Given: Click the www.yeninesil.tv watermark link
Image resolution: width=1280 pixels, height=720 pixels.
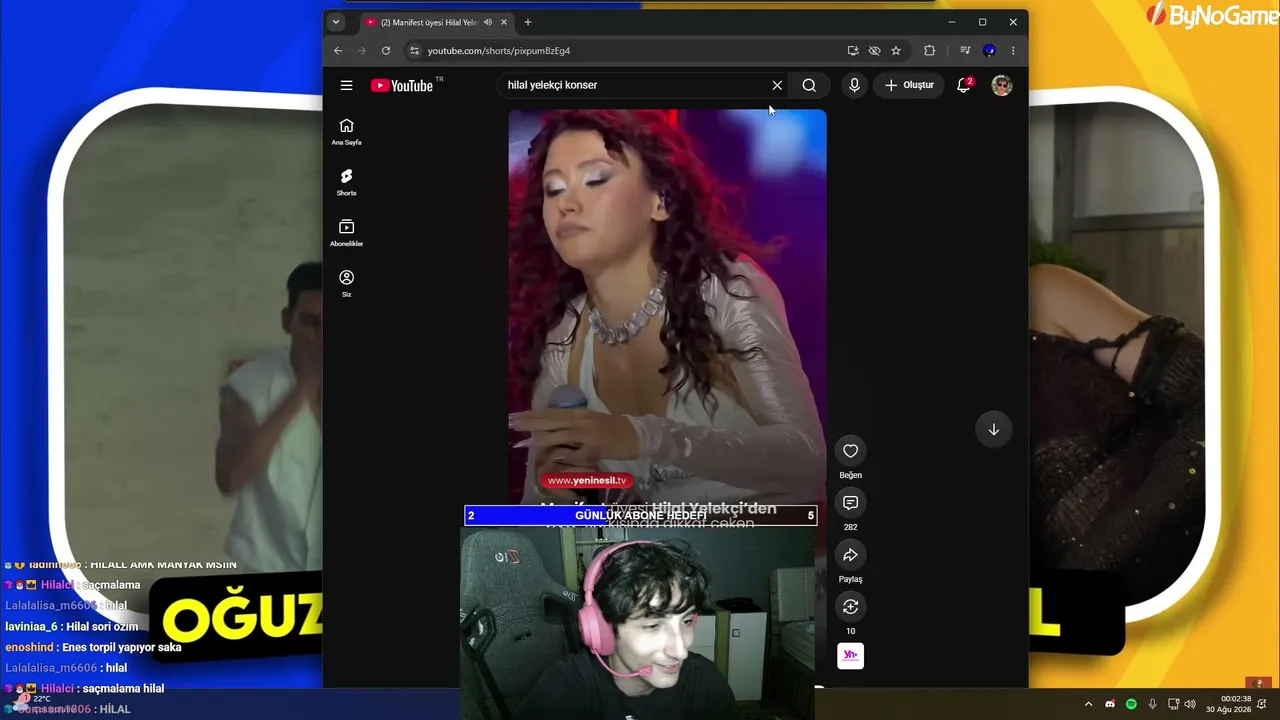Looking at the screenshot, I should (587, 480).
